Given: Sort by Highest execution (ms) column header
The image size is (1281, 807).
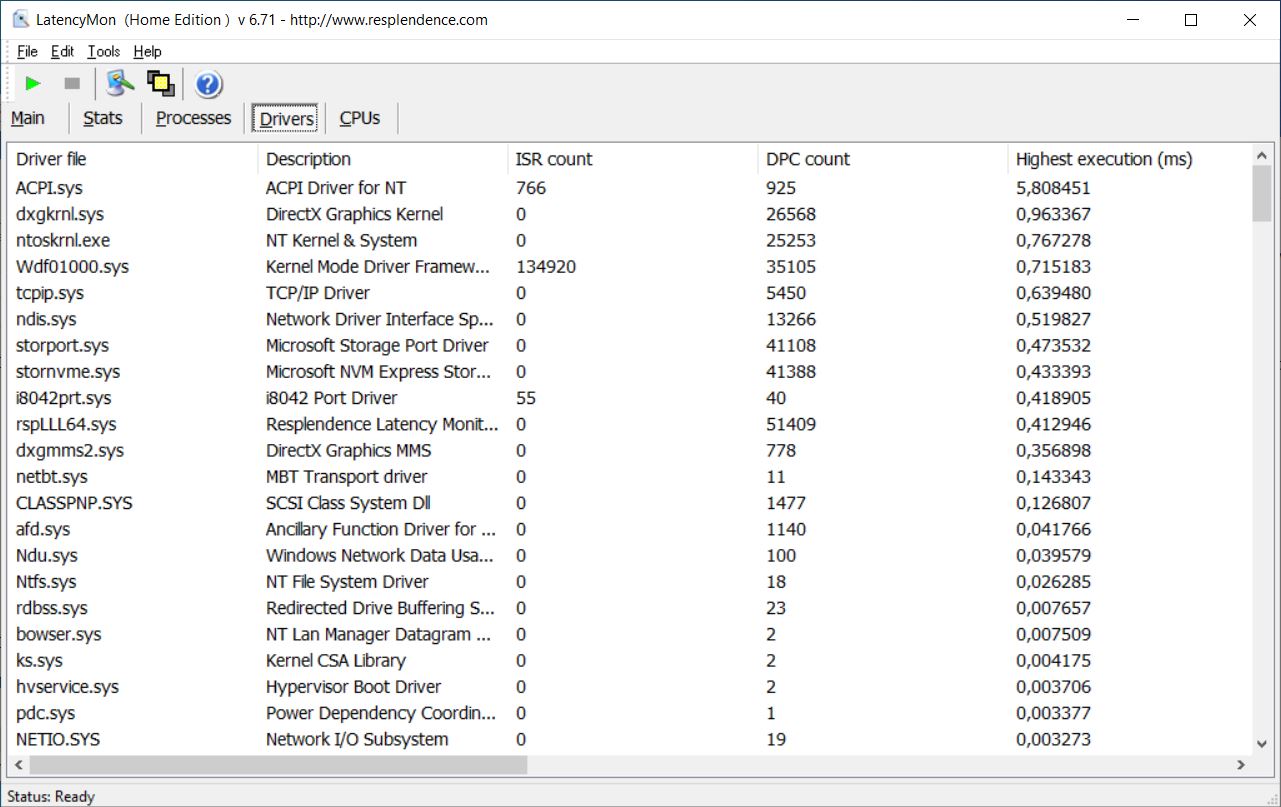Looking at the screenshot, I should click(x=1103, y=159).
